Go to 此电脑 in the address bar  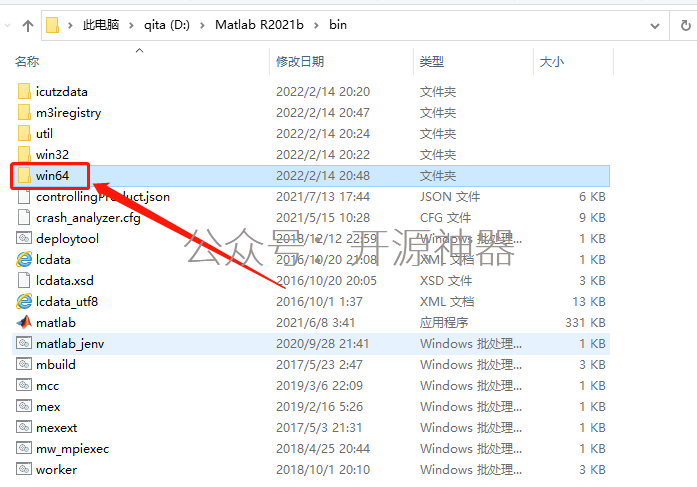pos(102,24)
